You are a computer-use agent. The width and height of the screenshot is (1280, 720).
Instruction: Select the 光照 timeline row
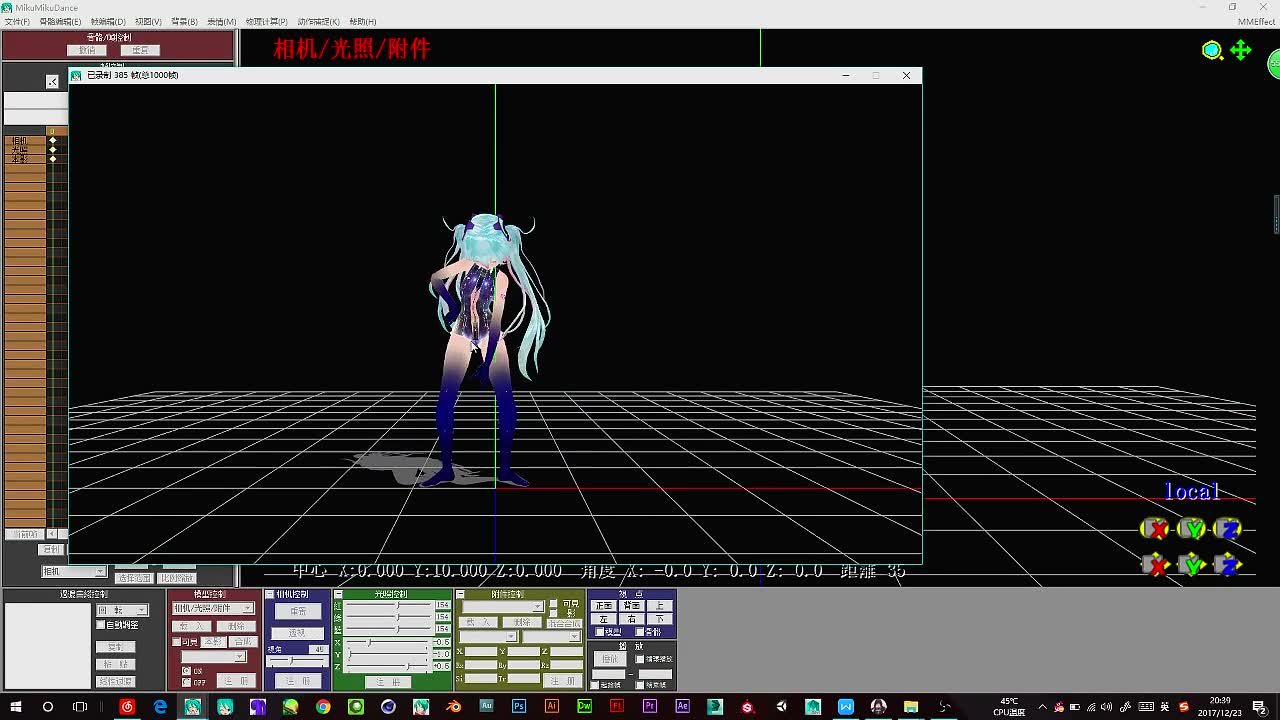(x=26, y=150)
